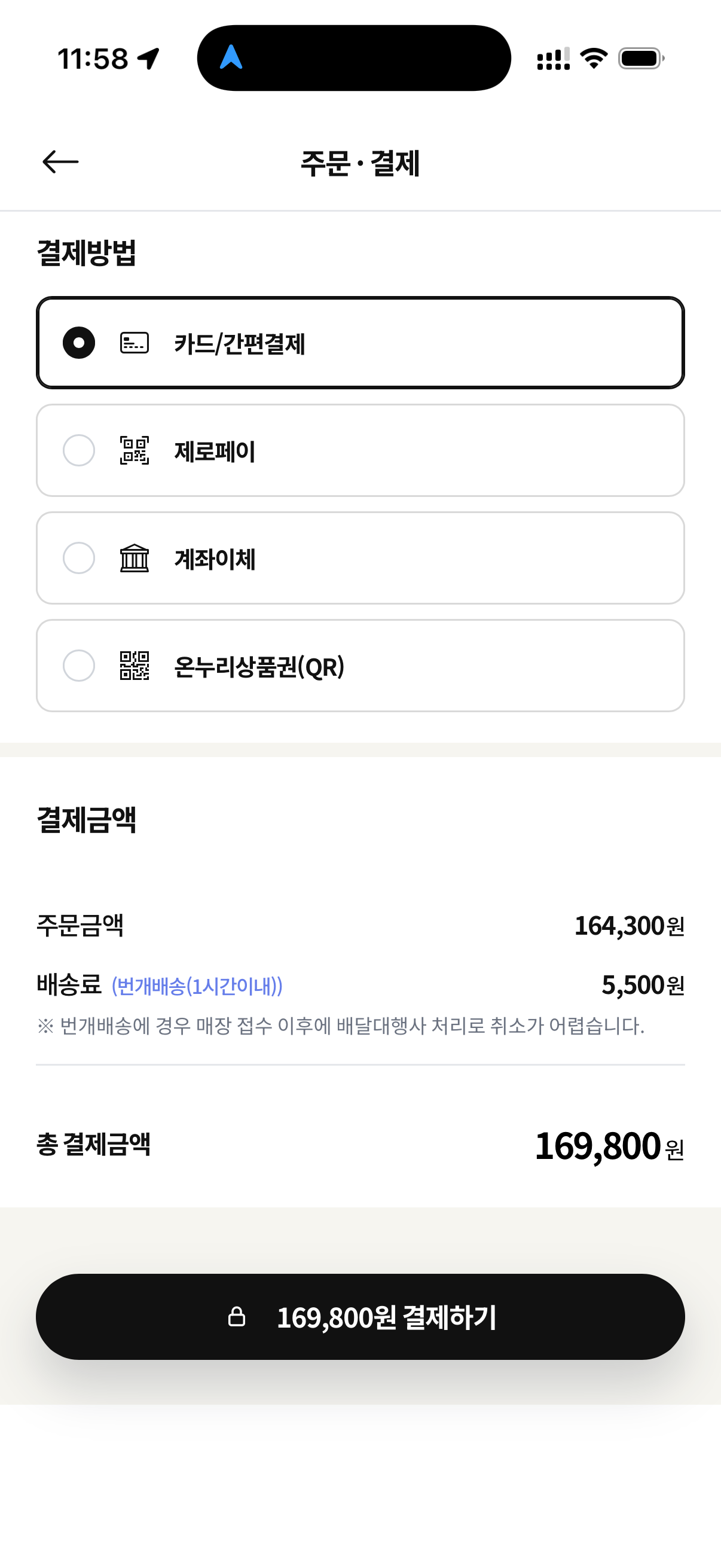
Task: Choose the 온누리상품권(QR) option label
Action: [260, 667]
